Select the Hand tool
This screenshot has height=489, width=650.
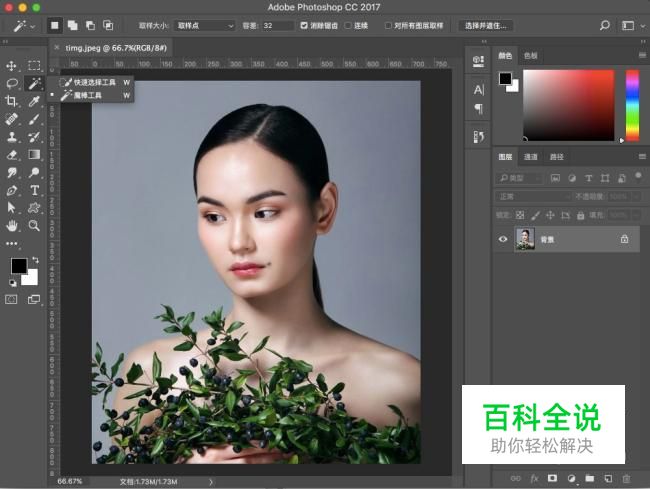coord(12,226)
